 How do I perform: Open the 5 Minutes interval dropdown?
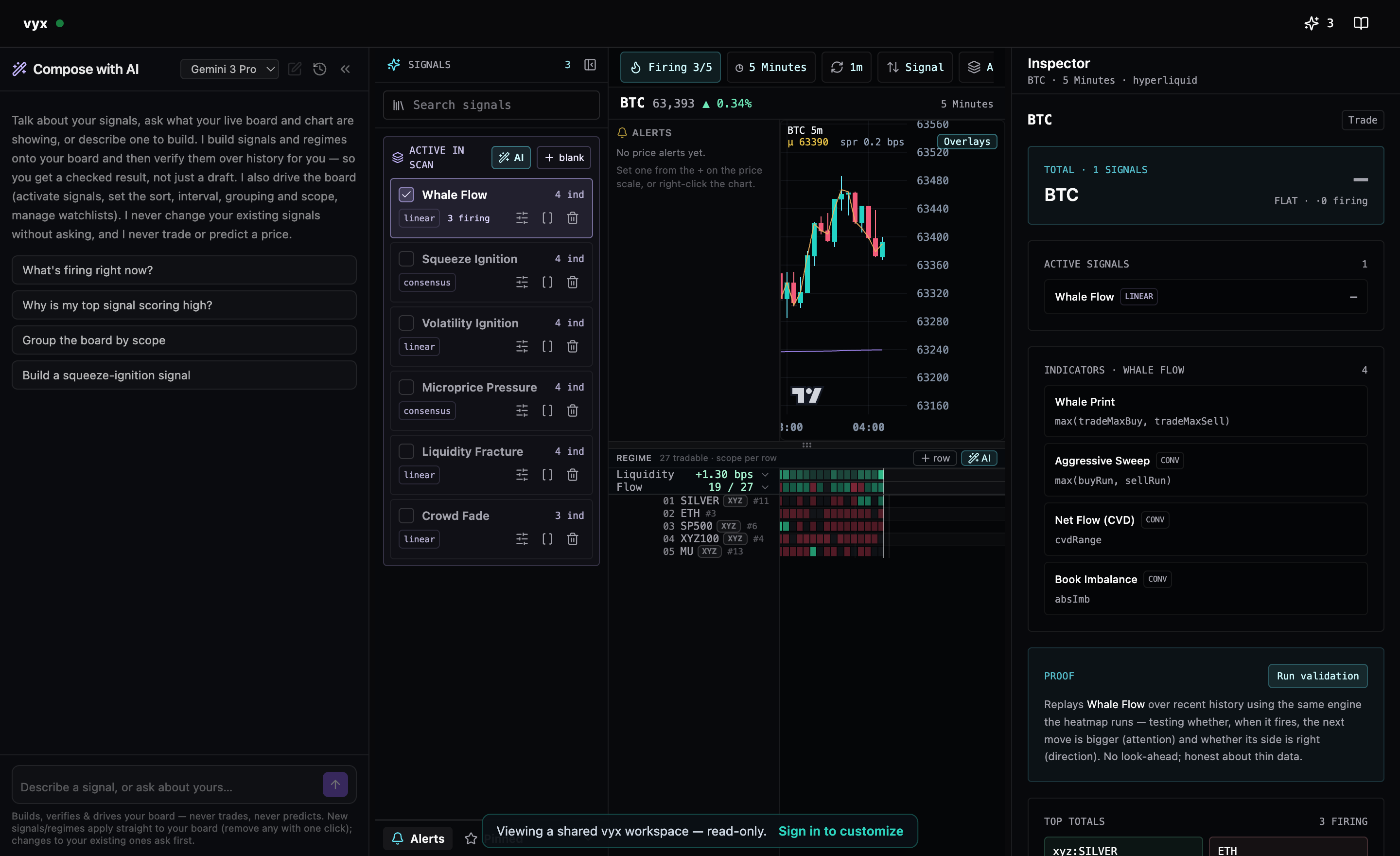(770, 67)
